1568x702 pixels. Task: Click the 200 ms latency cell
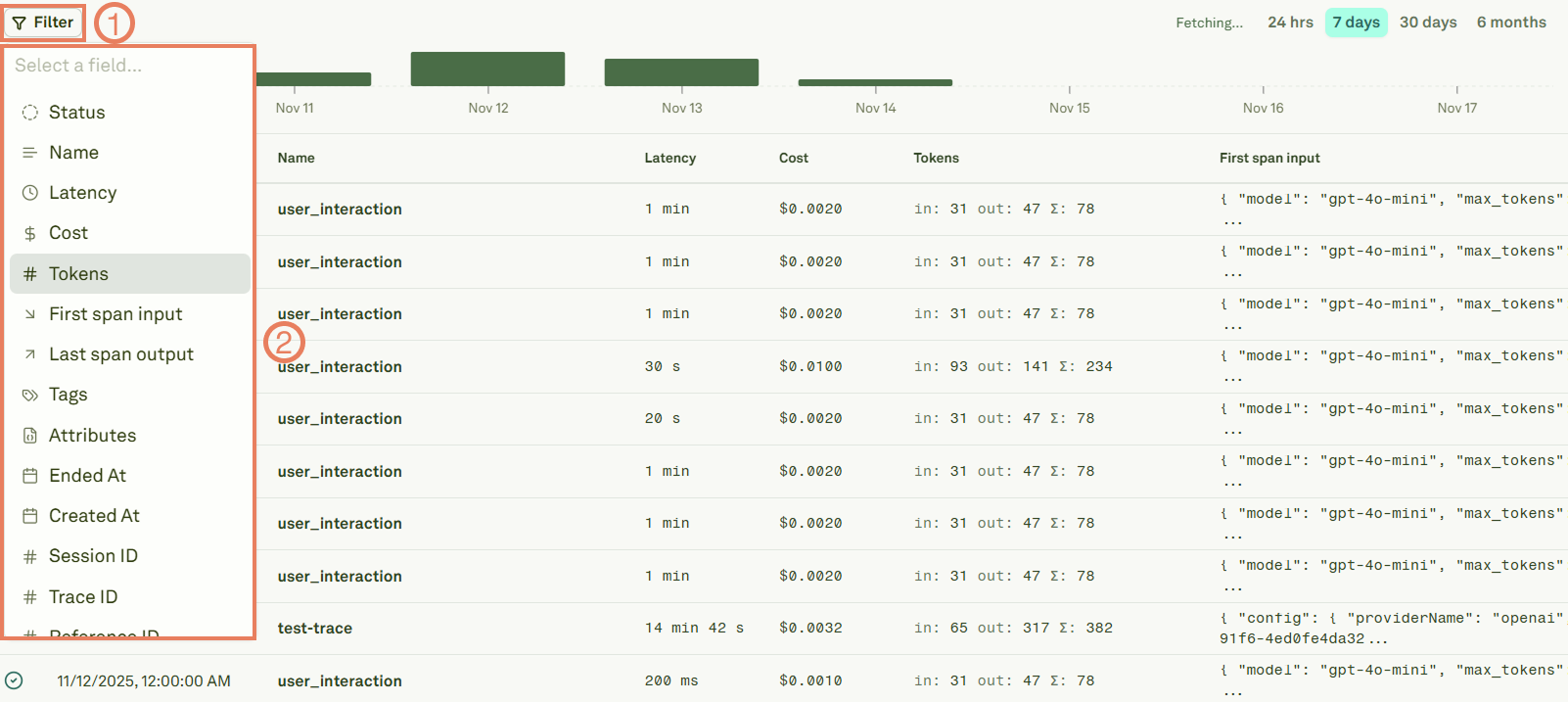click(671, 680)
